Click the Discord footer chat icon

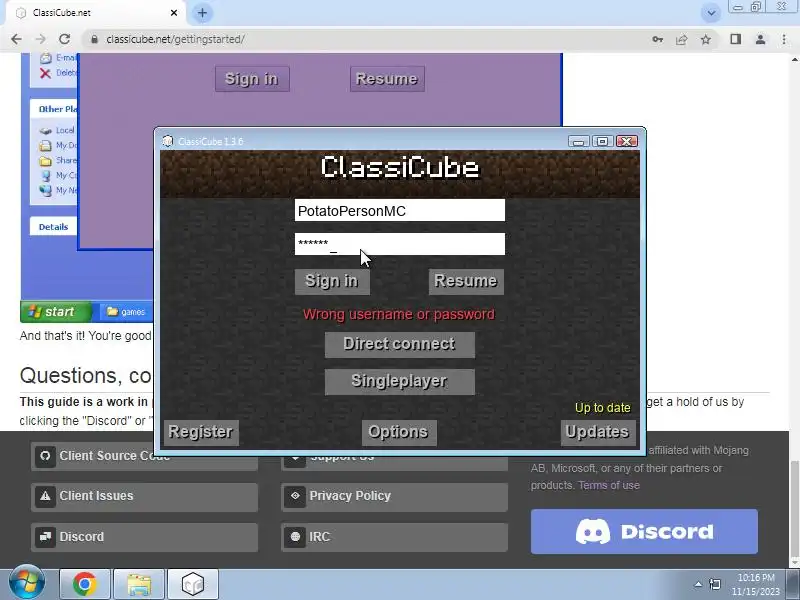(45, 537)
